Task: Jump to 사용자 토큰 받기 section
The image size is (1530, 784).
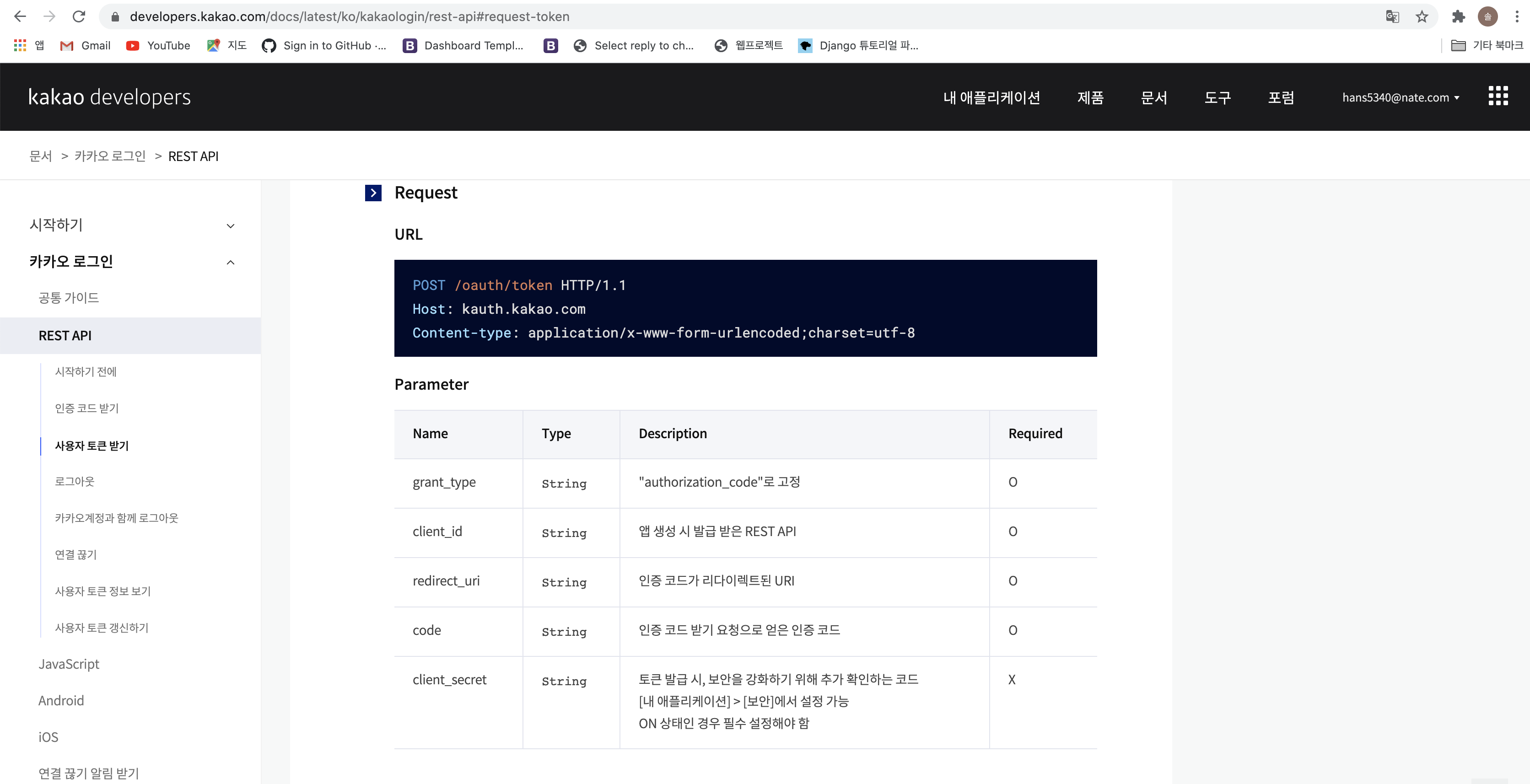Action: [x=92, y=446]
